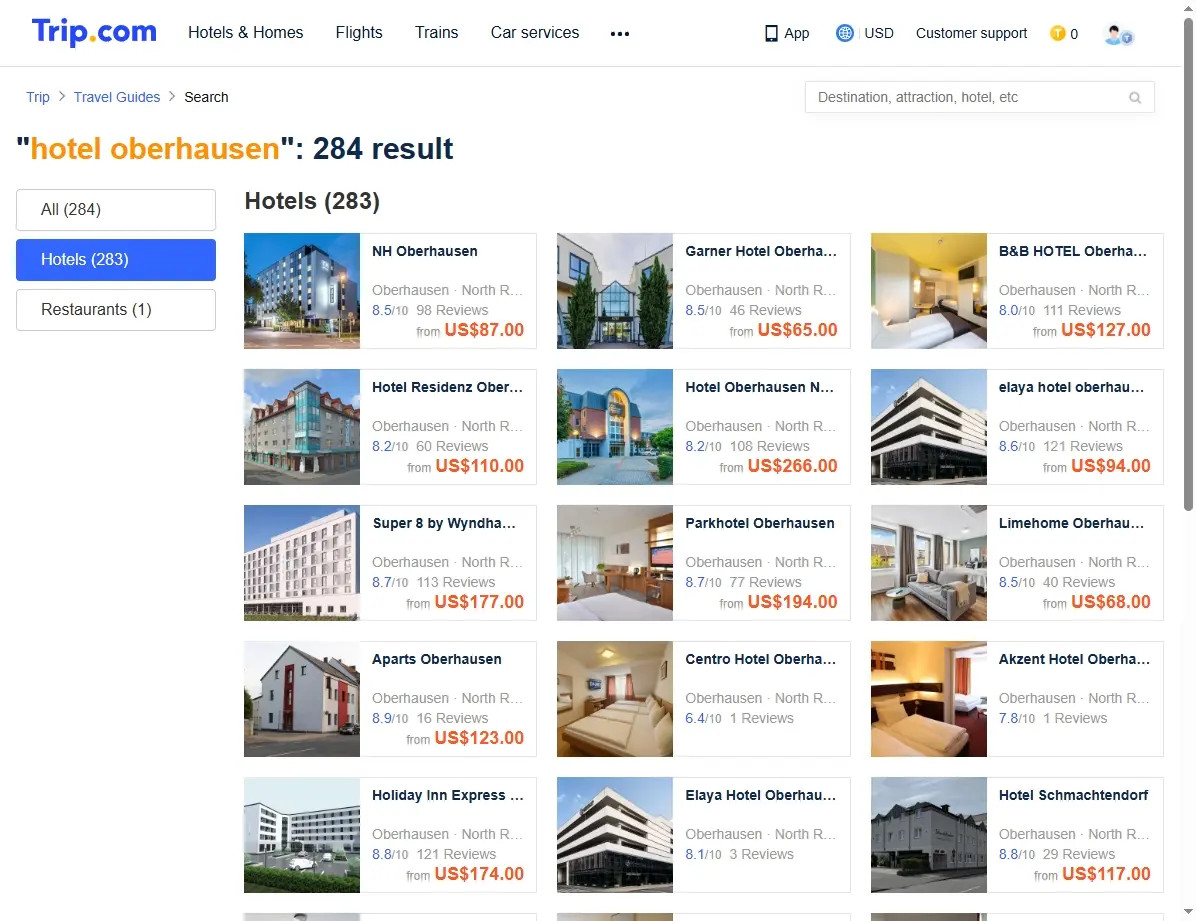Click the US$266.00 price
This screenshot has width=1196, height=921.
click(792, 465)
